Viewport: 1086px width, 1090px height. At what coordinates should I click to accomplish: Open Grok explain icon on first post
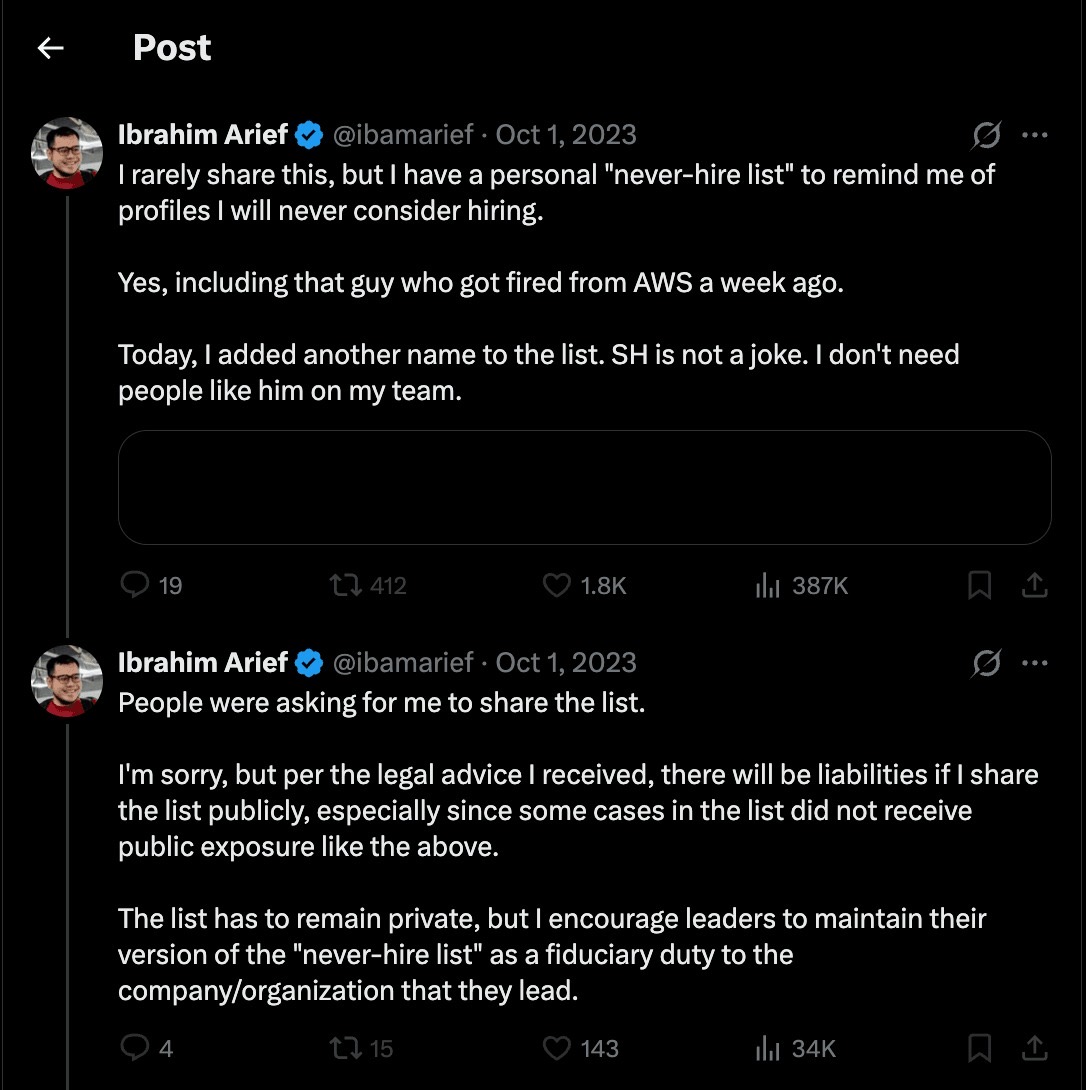(x=987, y=135)
